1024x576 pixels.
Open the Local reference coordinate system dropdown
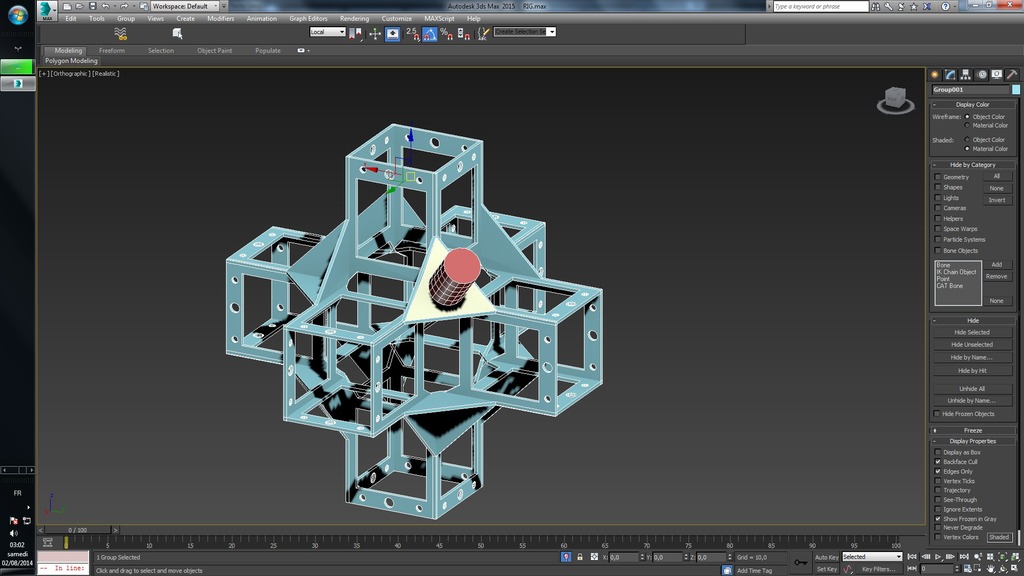pyautogui.click(x=327, y=31)
